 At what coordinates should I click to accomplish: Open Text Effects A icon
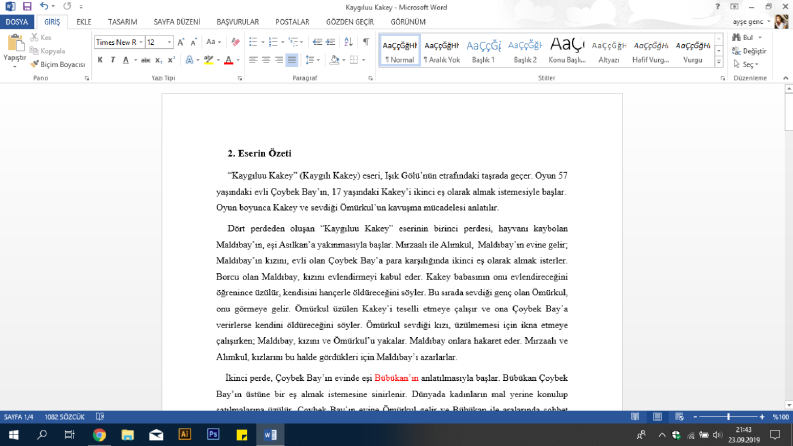coord(189,60)
